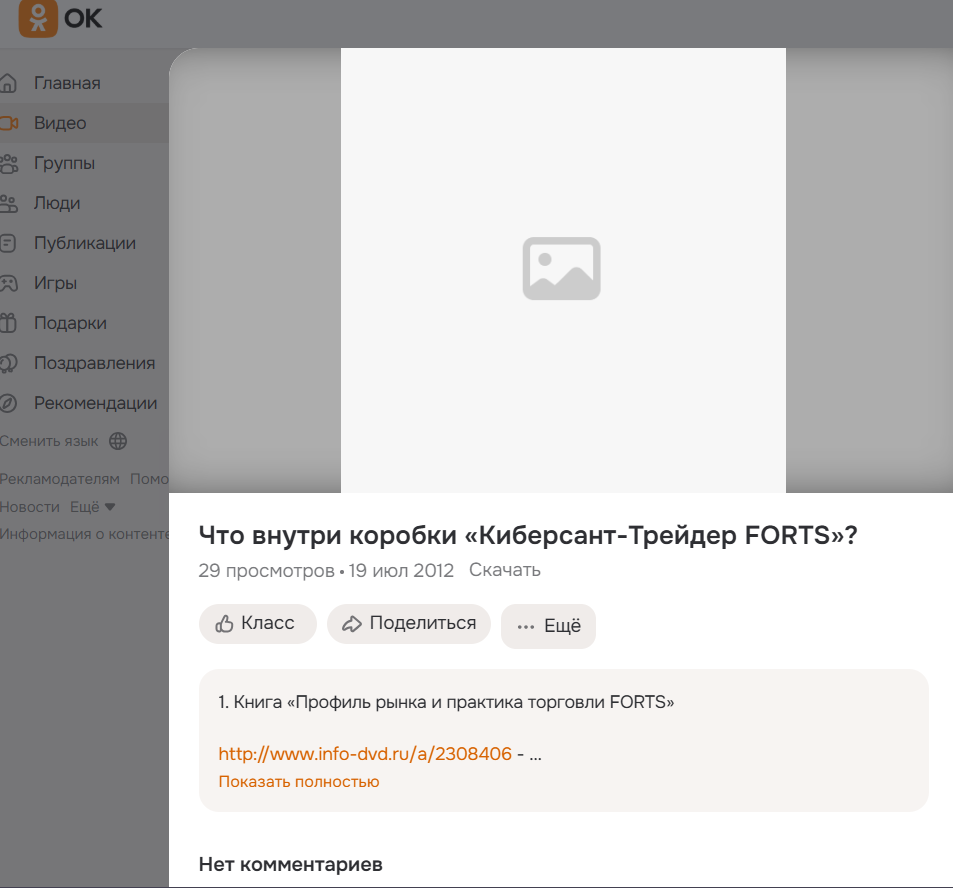Click the video camera icon beside Видео
Viewport: 953px width, 888px height.
click(9, 123)
